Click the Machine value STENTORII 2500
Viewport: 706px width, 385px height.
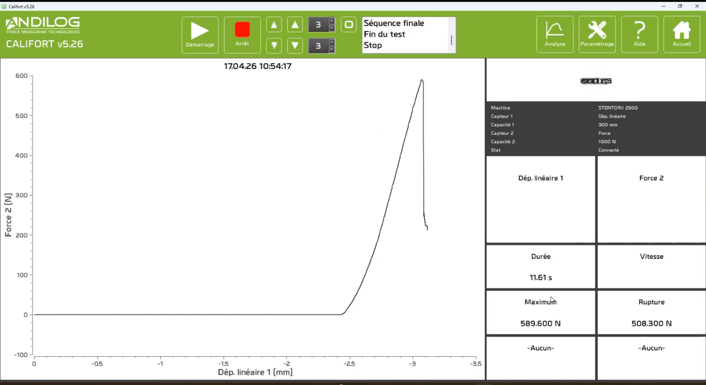pyautogui.click(x=618, y=108)
